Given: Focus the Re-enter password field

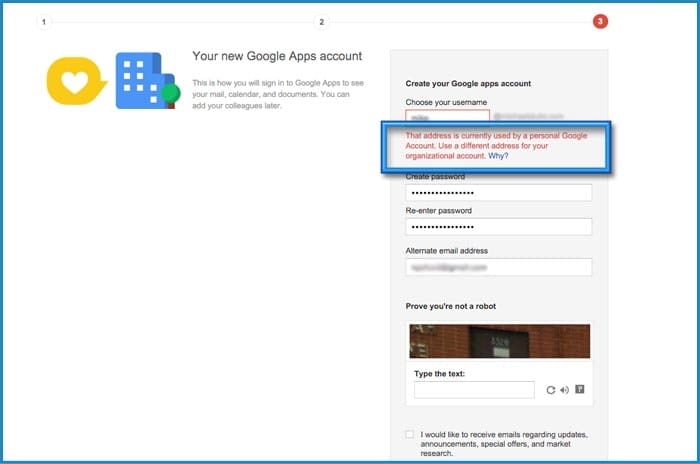Looking at the screenshot, I should (499, 227).
